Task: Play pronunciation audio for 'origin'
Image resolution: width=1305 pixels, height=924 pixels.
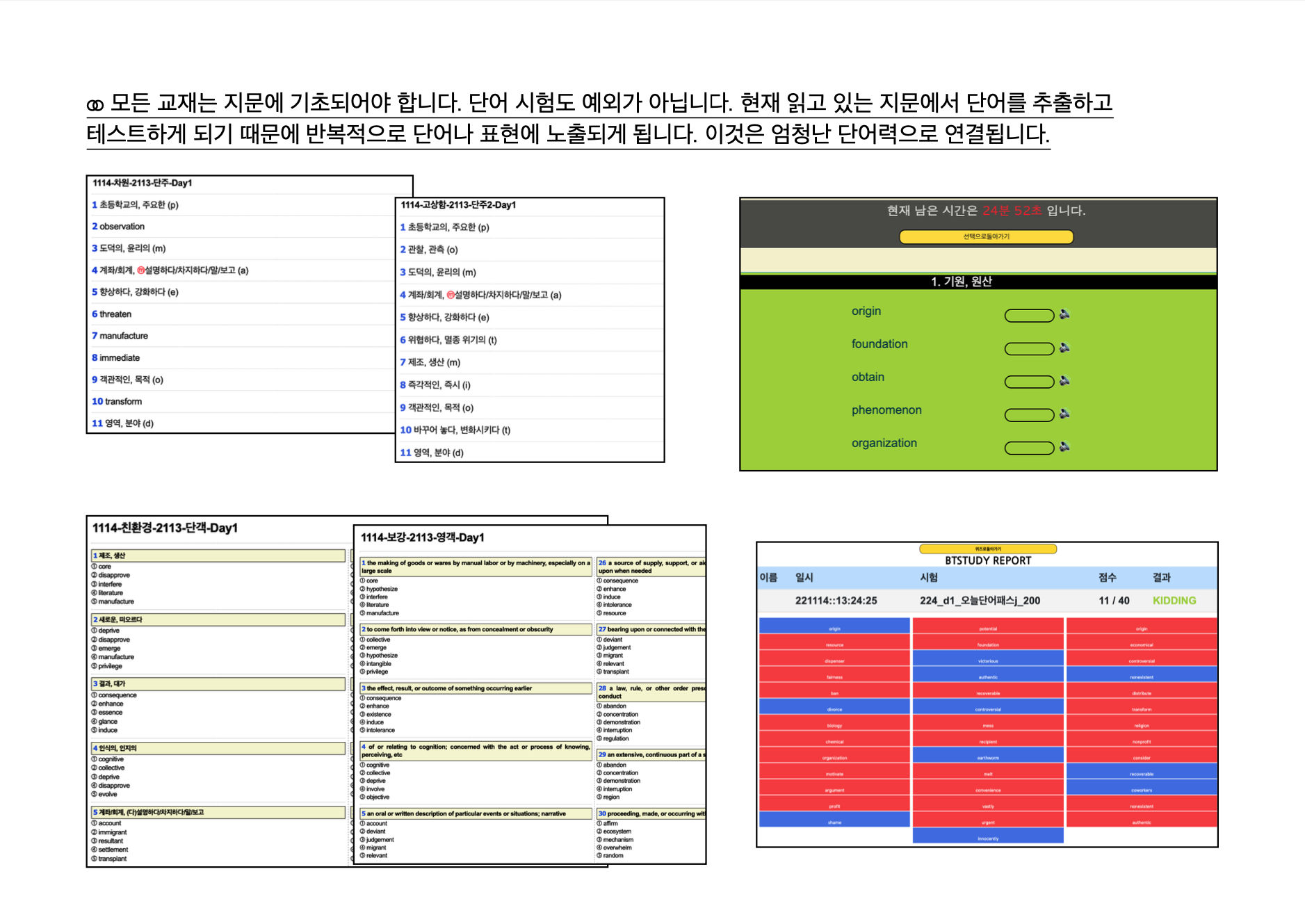Action: (1064, 315)
